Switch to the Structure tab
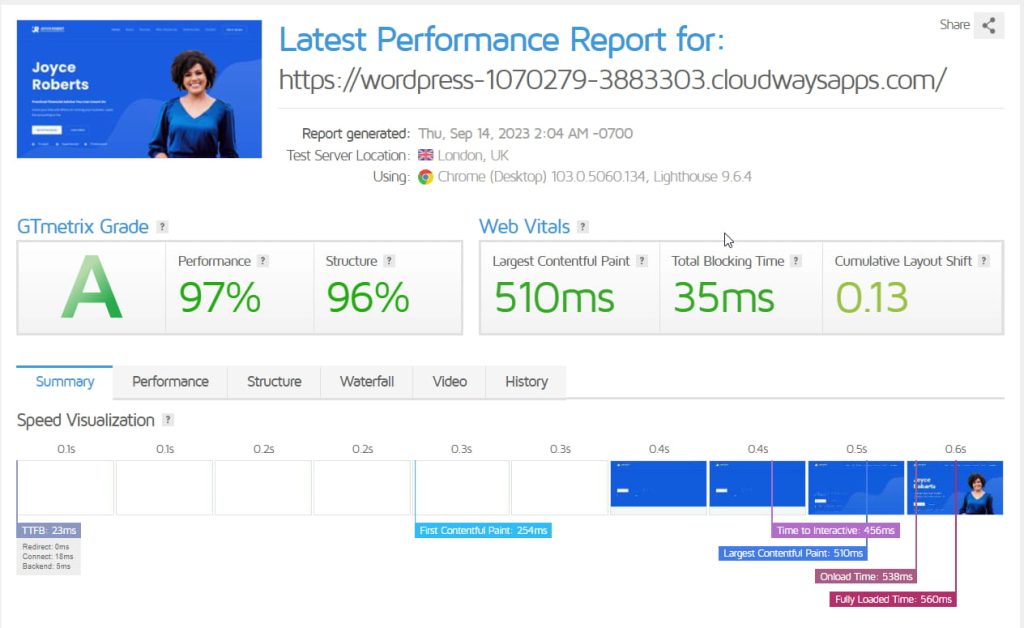This screenshot has height=628, width=1024. (274, 382)
